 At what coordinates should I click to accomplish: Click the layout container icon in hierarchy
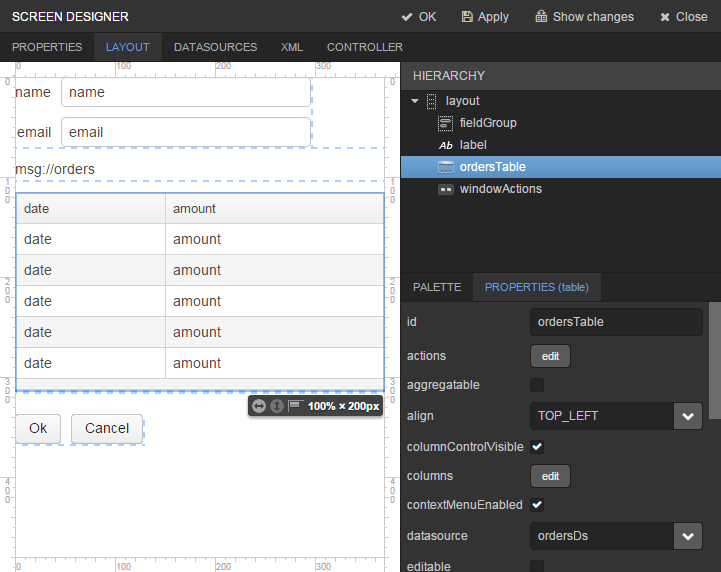click(x=432, y=101)
